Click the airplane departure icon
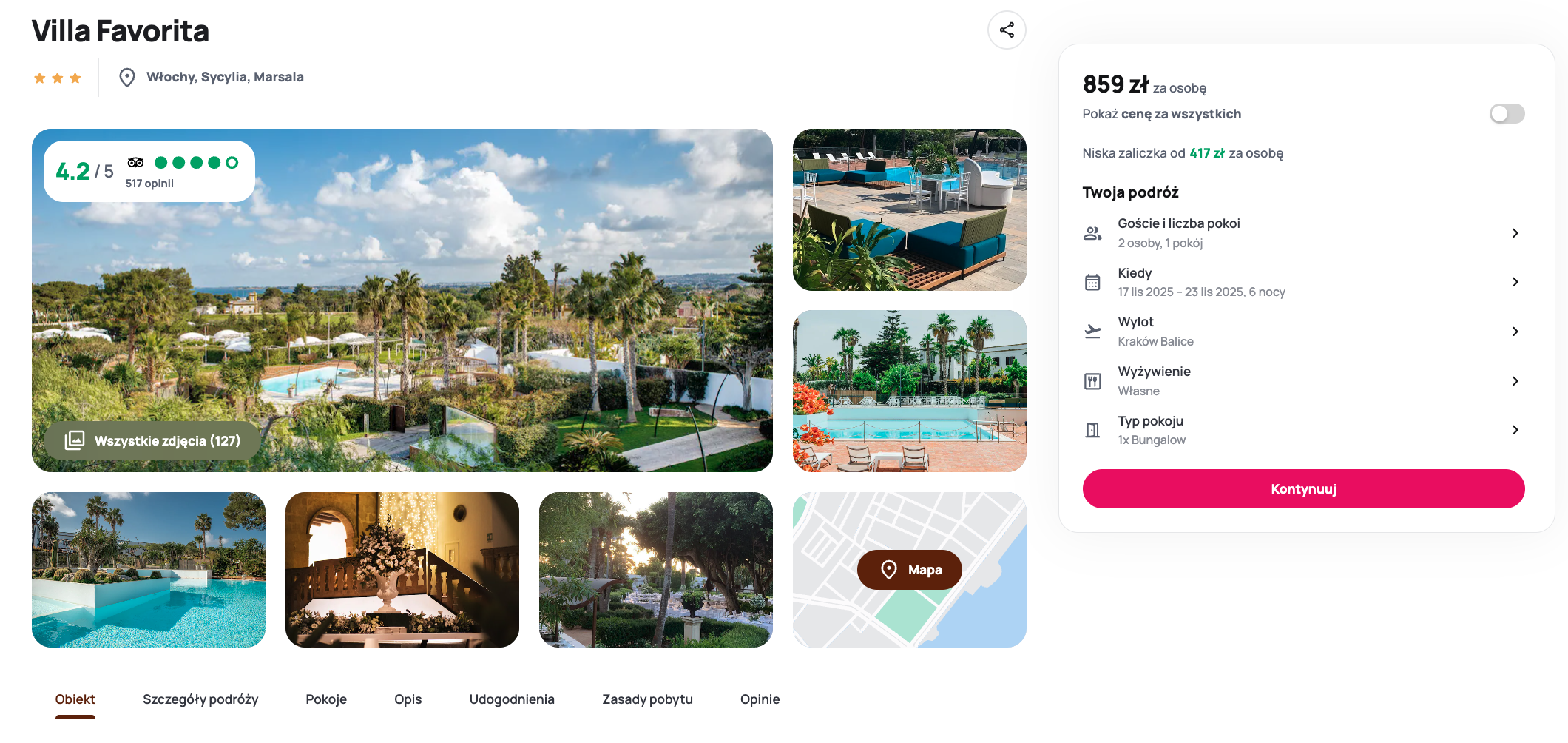1568x743 pixels. 1092,332
